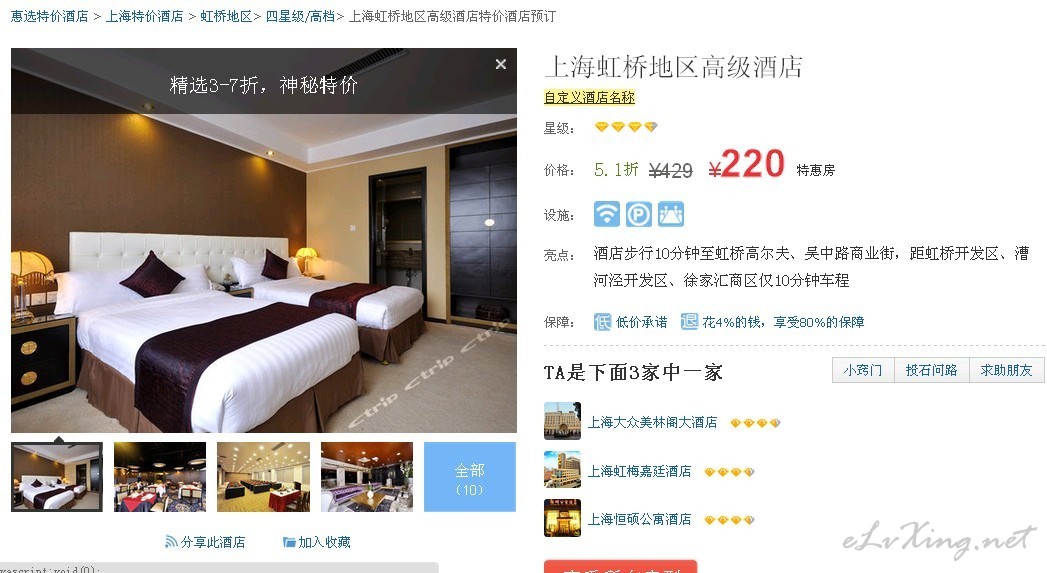Viewport: 1047px width, 573px height.
Task: Select the 小窍门 tab
Action: click(863, 370)
